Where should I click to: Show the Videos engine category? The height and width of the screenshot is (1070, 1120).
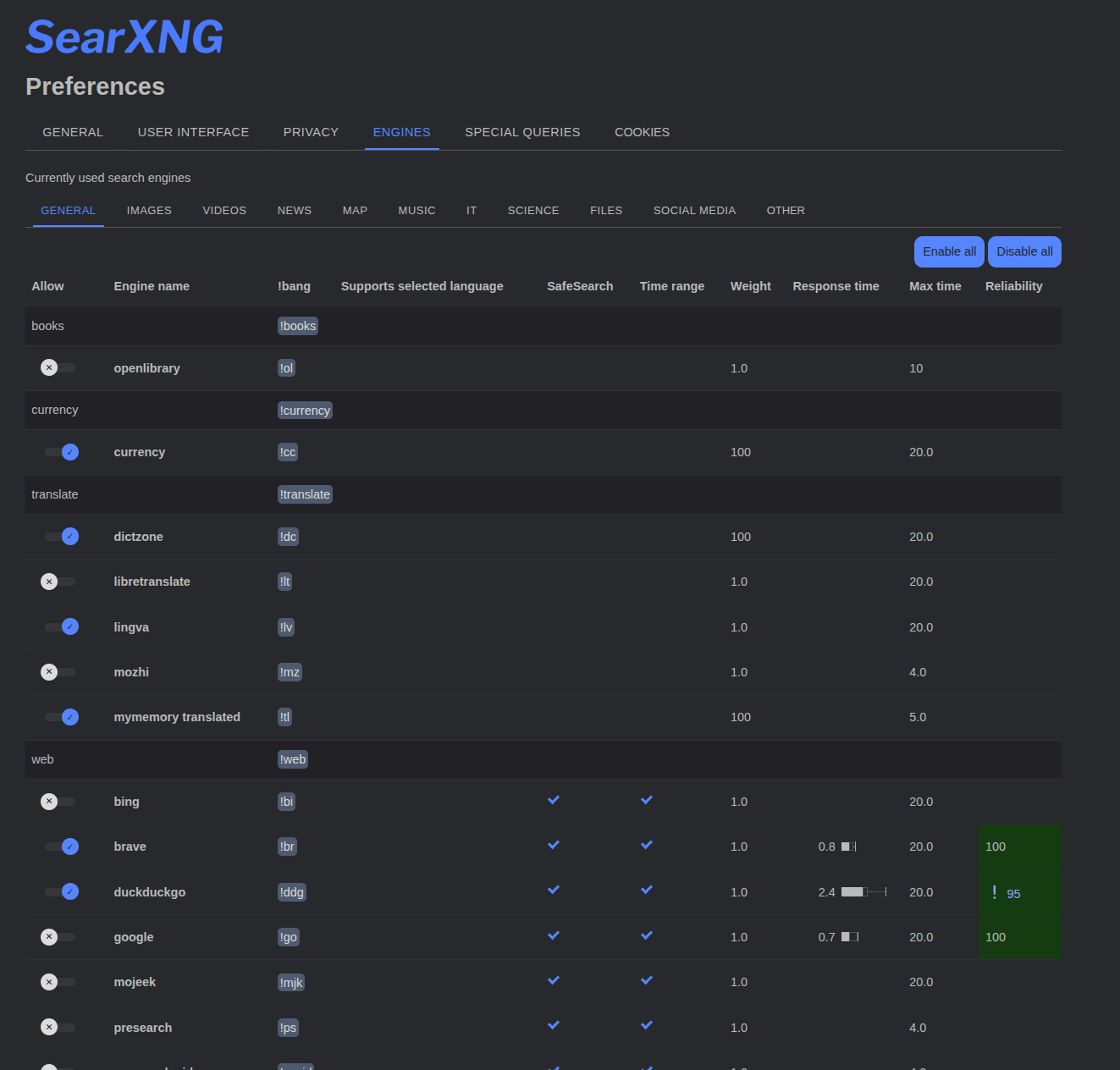coord(224,210)
